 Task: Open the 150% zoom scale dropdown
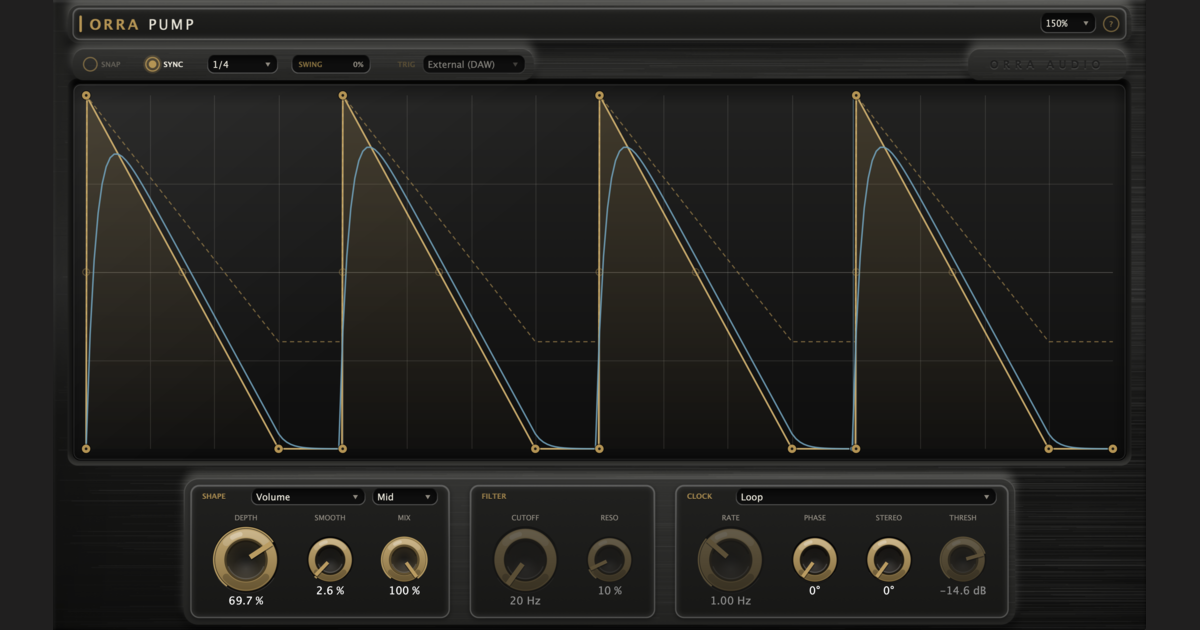point(1067,23)
